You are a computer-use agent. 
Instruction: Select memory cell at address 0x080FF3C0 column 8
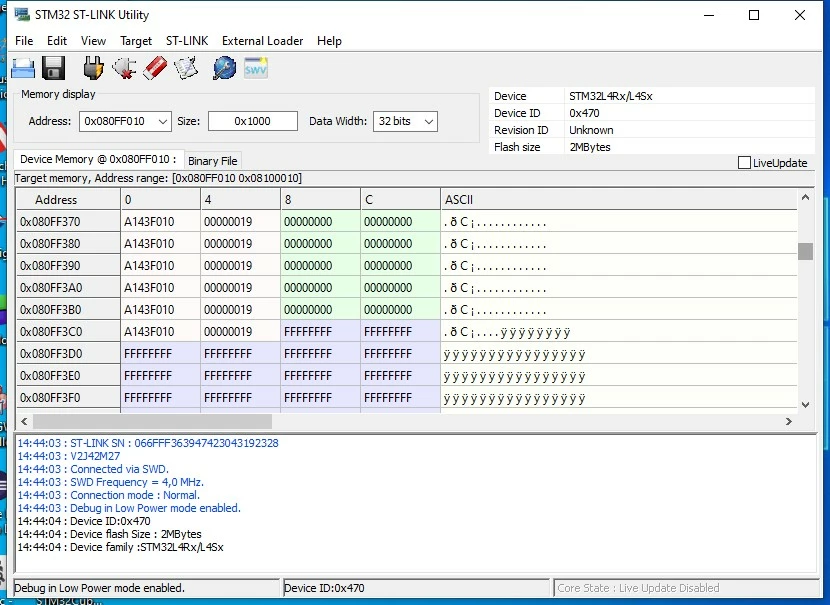[x=320, y=332]
